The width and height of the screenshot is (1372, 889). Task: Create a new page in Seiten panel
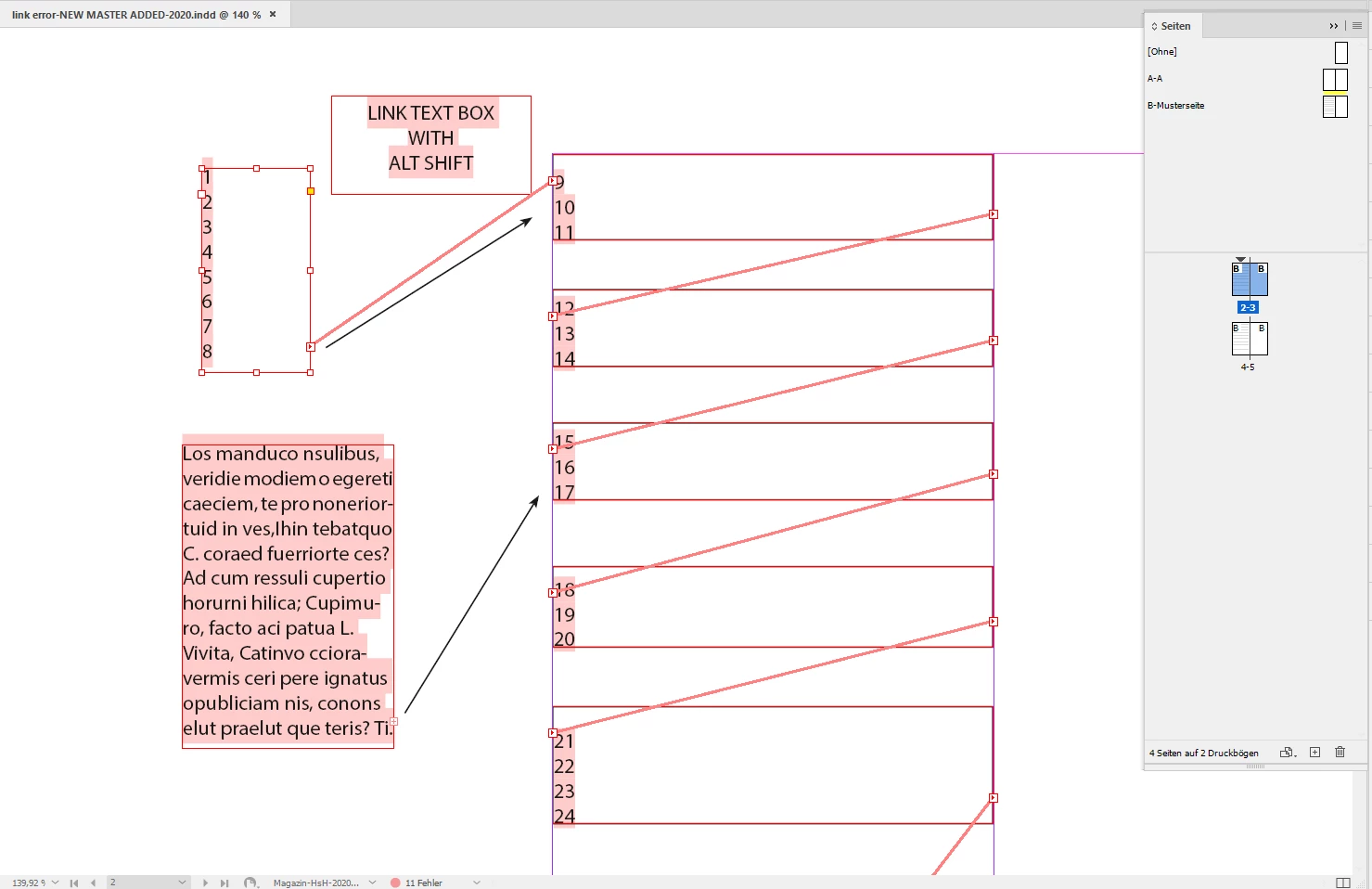click(x=1314, y=753)
